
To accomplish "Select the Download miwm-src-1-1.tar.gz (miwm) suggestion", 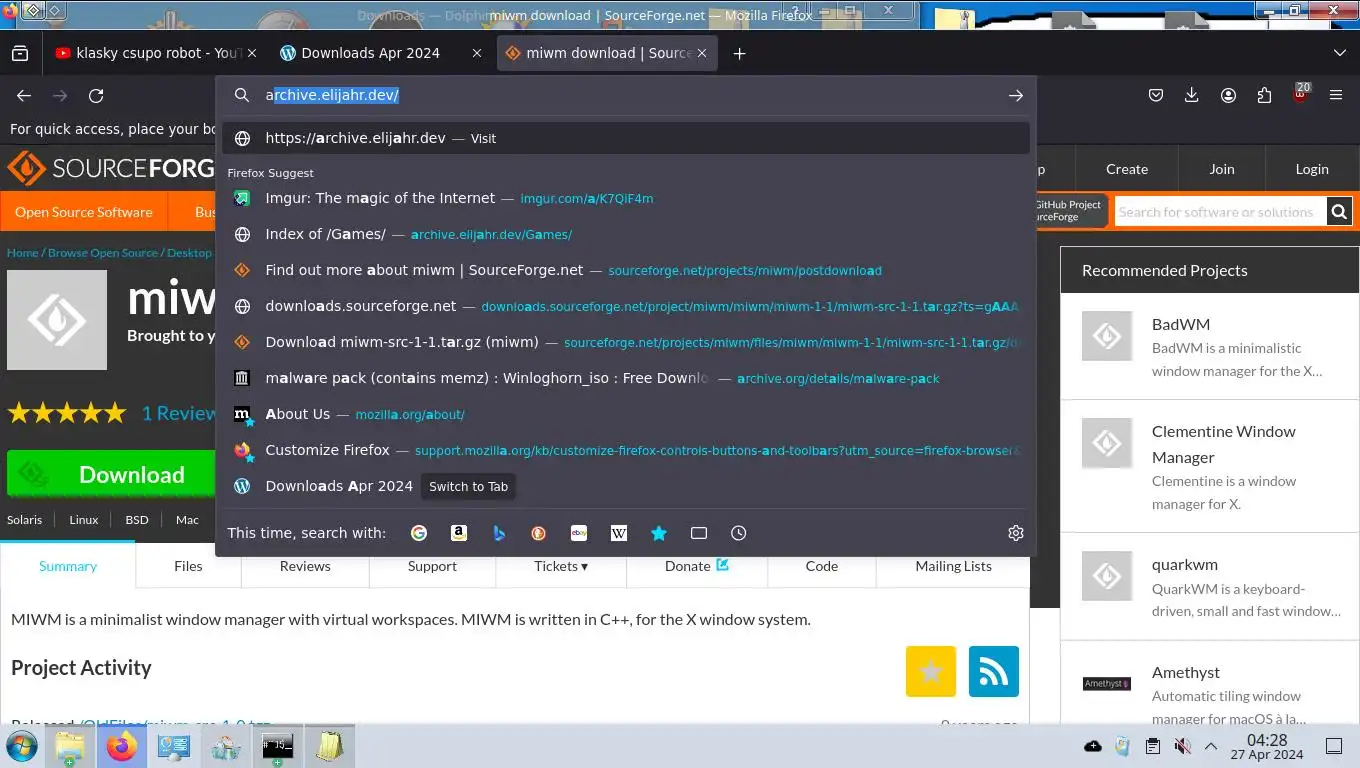I will 626,342.
